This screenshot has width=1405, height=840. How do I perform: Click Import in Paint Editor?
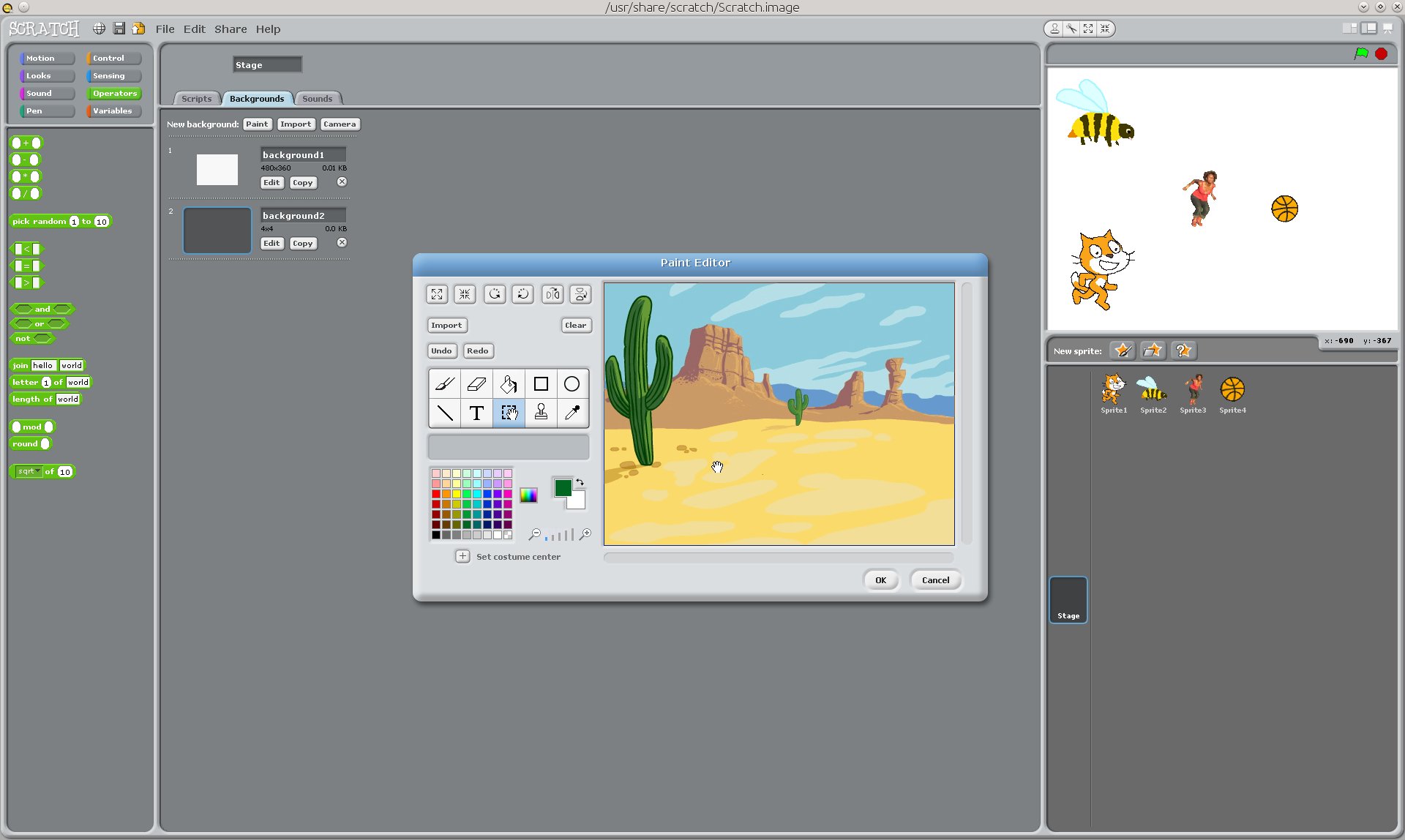446,326
